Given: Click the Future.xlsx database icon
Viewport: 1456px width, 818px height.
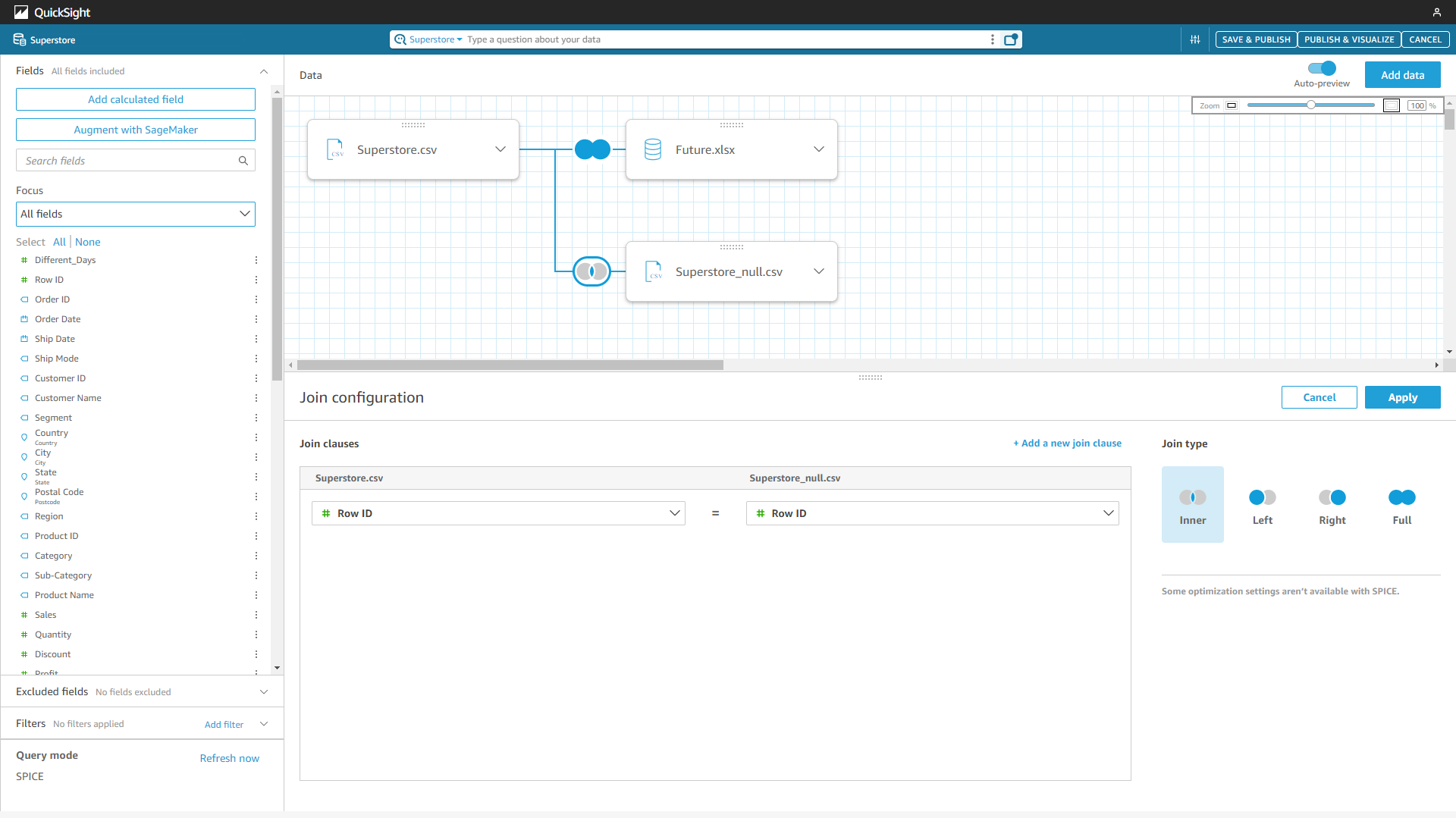Looking at the screenshot, I should point(652,149).
